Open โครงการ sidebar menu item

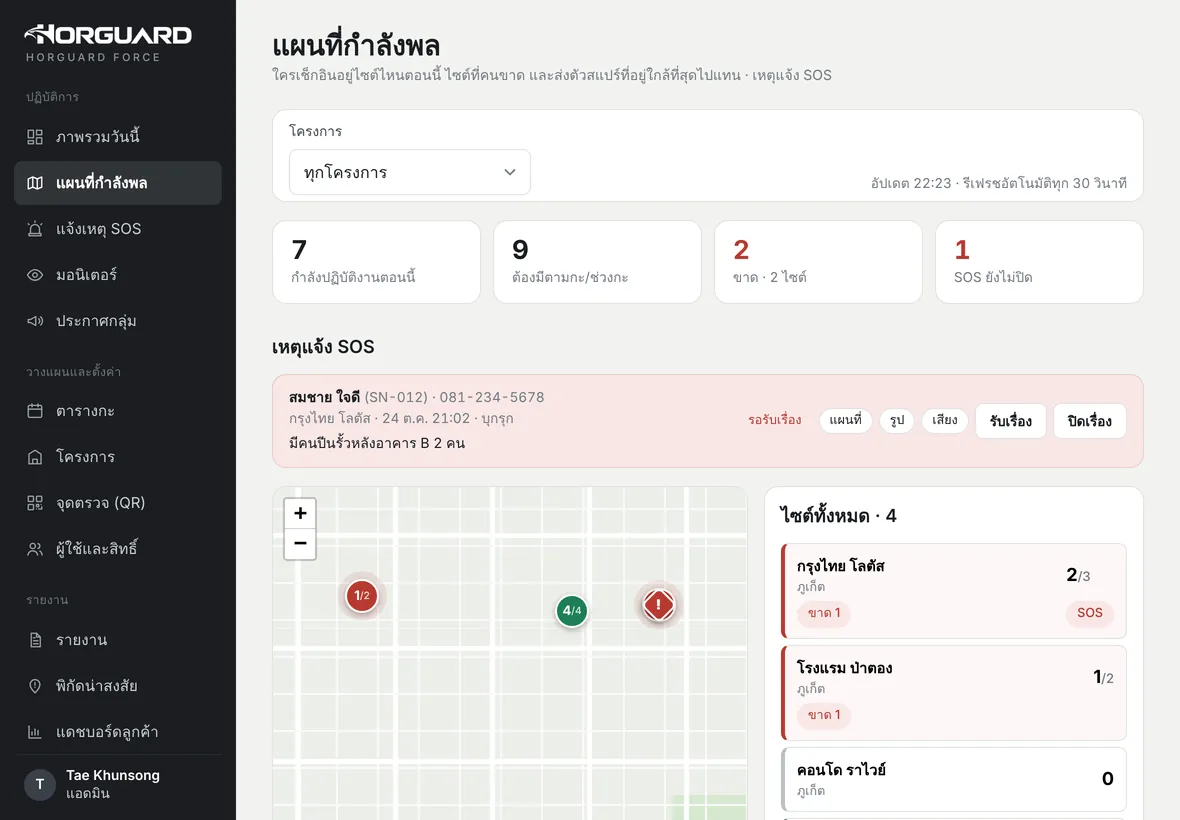click(x=118, y=457)
